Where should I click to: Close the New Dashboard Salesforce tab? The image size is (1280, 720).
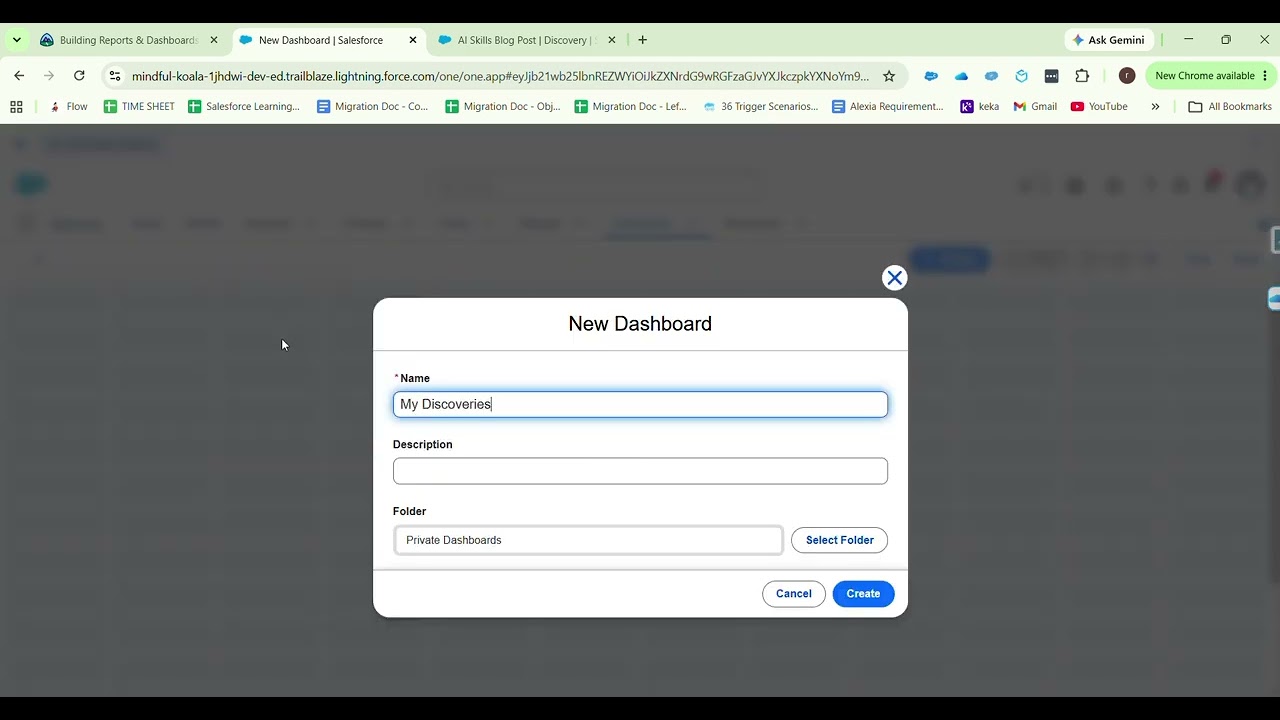point(413,40)
